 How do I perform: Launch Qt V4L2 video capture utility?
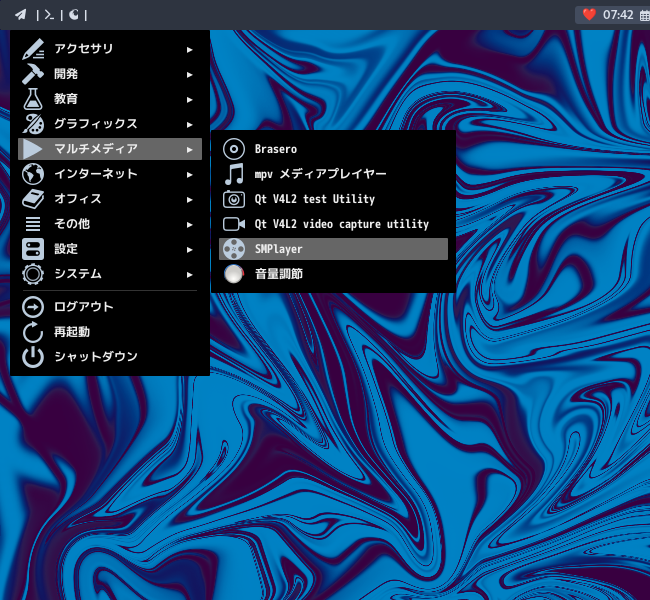click(x=333, y=224)
